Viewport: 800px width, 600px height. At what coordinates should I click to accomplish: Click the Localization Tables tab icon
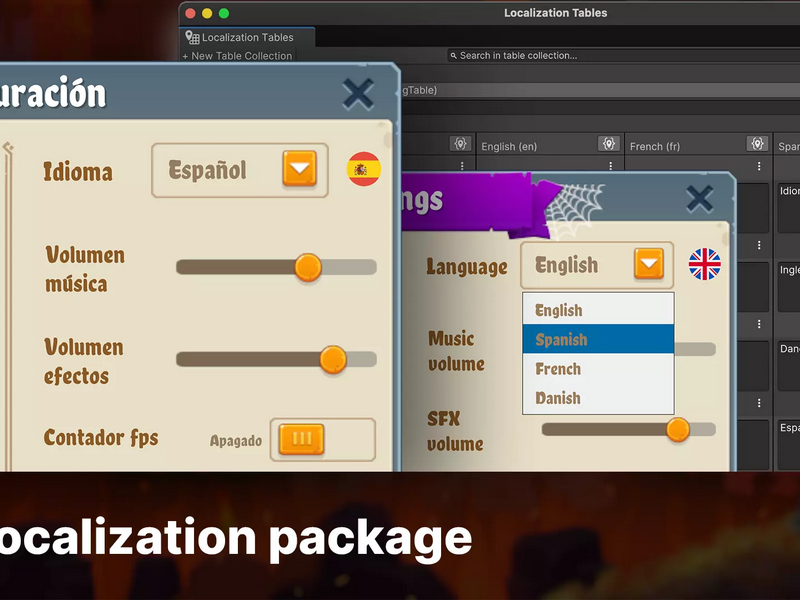pos(192,37)
